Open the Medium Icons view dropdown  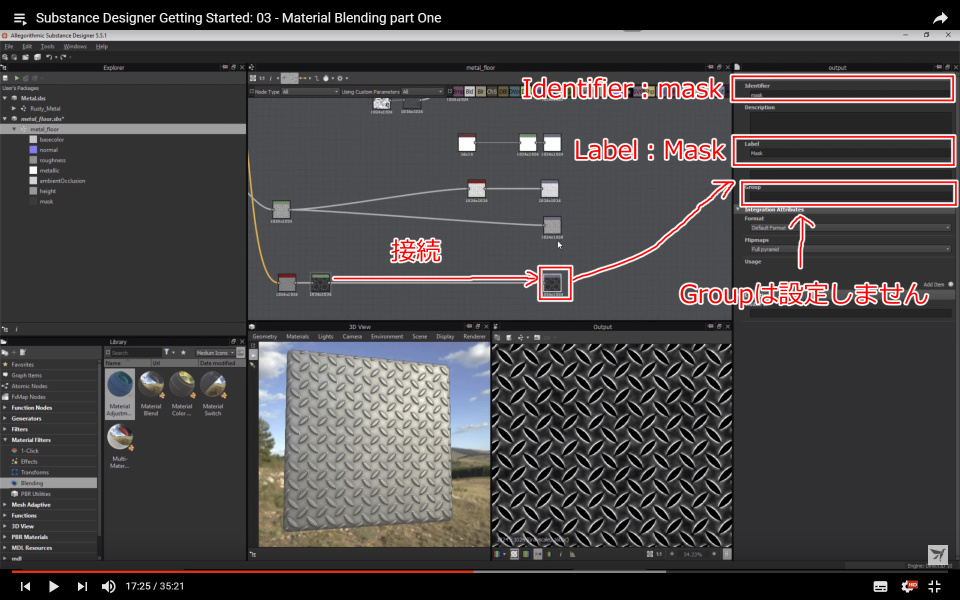pyautogui.click(x=215, y=353)
